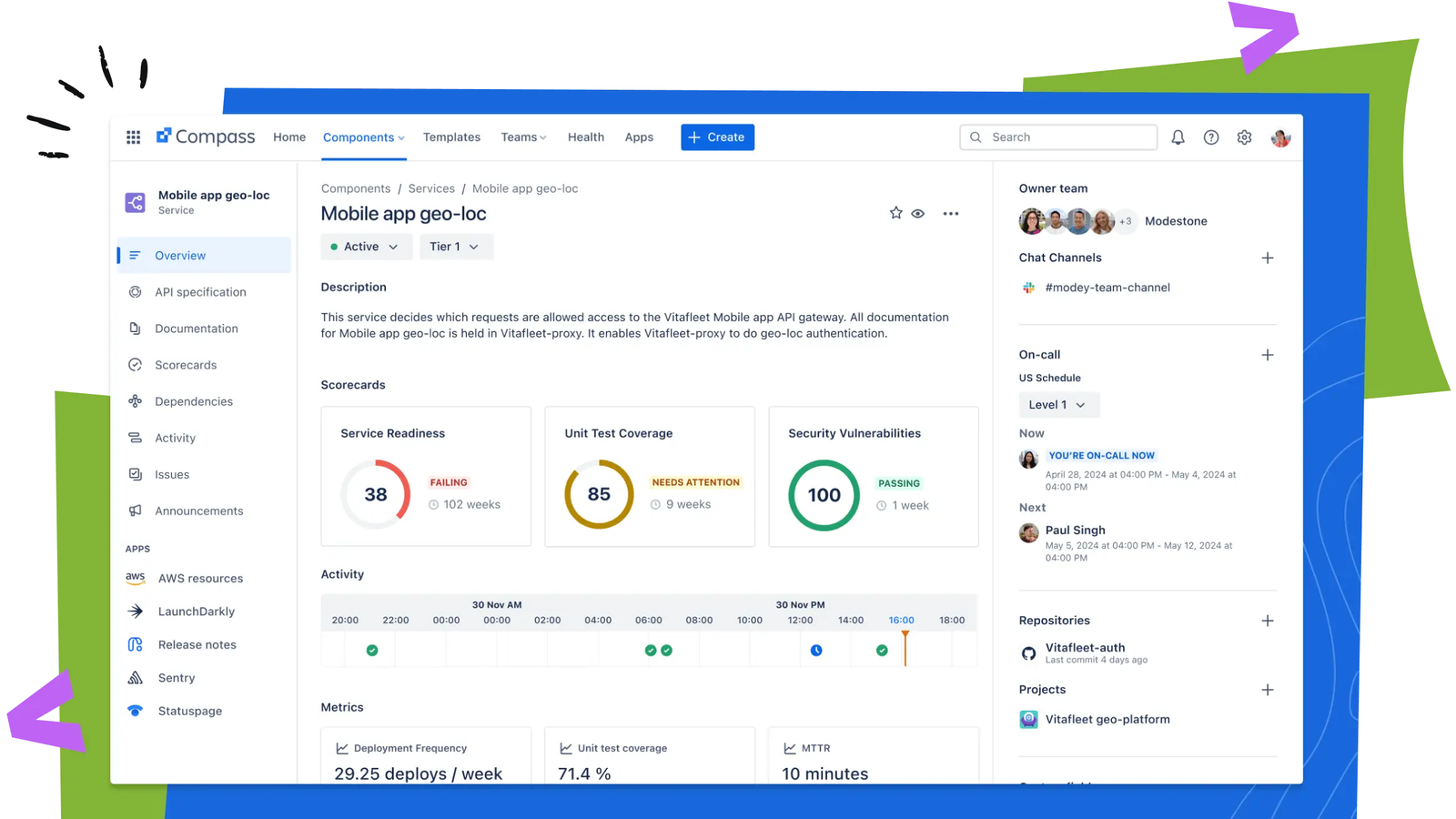Click the blue clock event on activity timeline
This screenshot has width=1456, height=819.
pyautogui.click(x=816, y=650)
